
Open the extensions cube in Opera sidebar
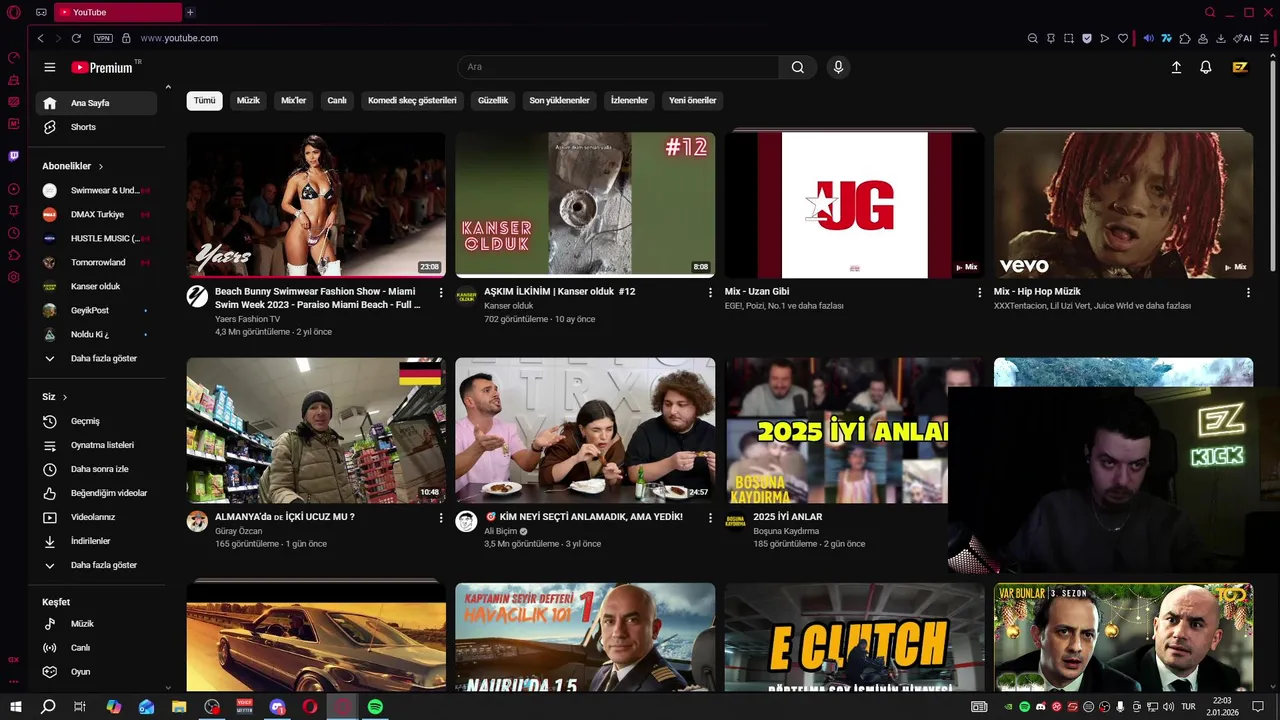14,255
